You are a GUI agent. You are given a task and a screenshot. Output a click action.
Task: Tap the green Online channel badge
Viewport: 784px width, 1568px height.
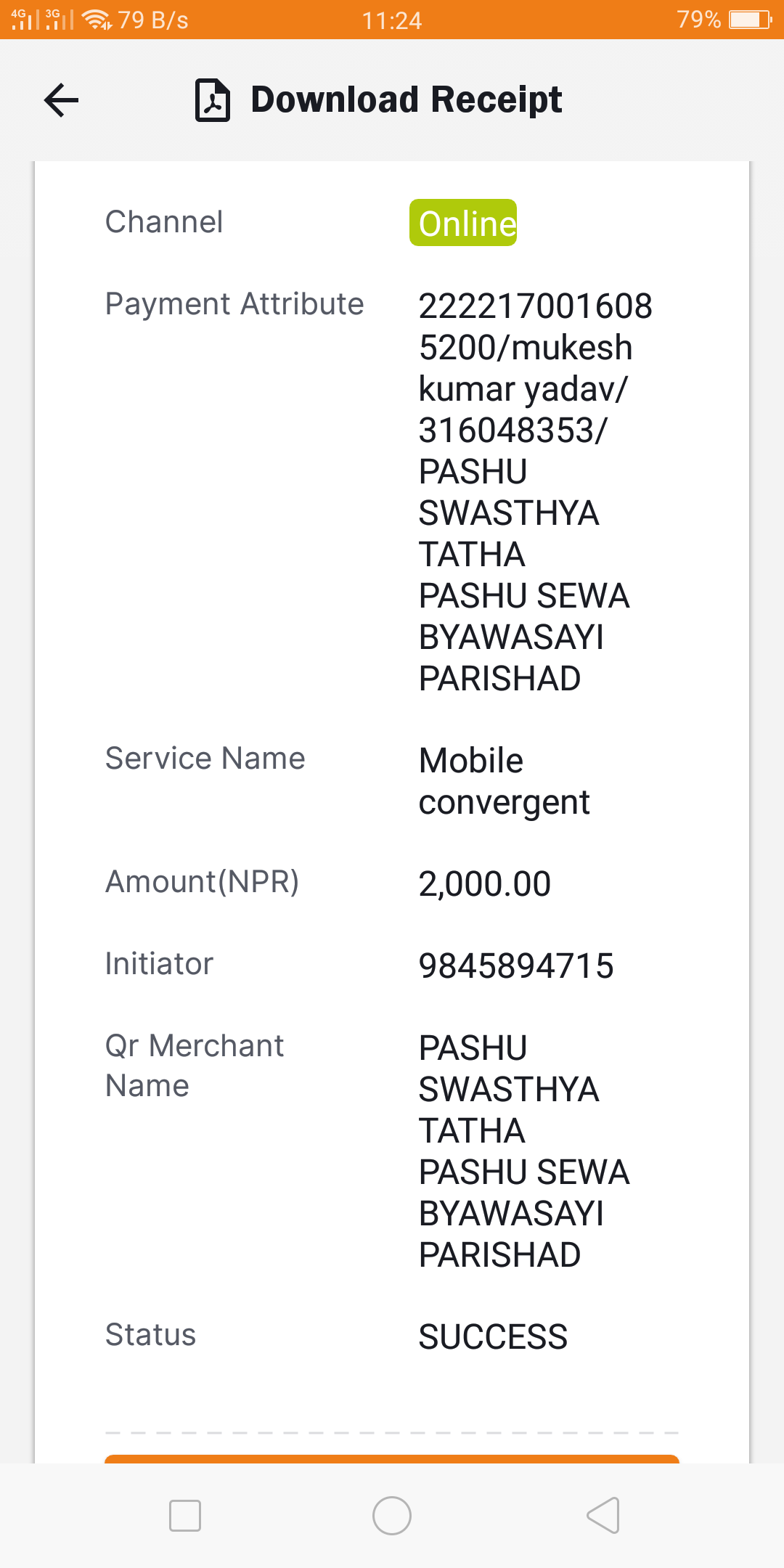click(463, 222)
